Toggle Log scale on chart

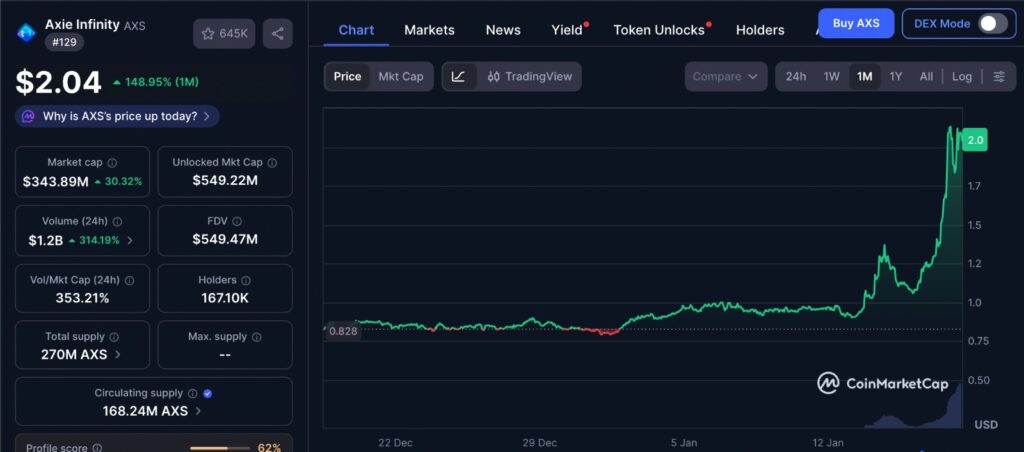point(962,76)
